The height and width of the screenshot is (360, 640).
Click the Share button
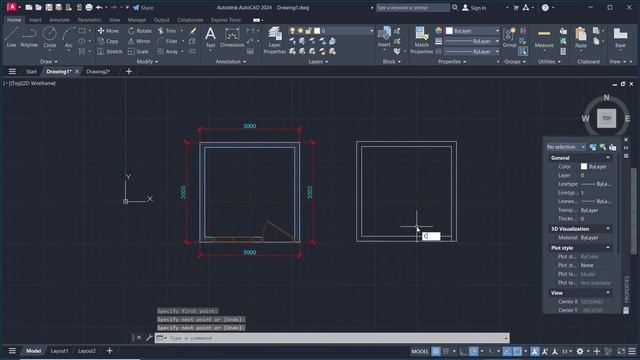point(143,7)
